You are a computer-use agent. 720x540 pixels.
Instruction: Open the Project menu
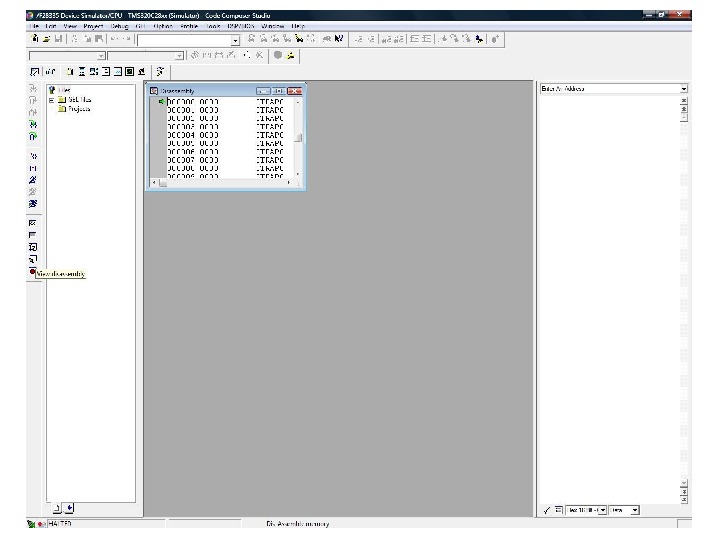[93, 26]
